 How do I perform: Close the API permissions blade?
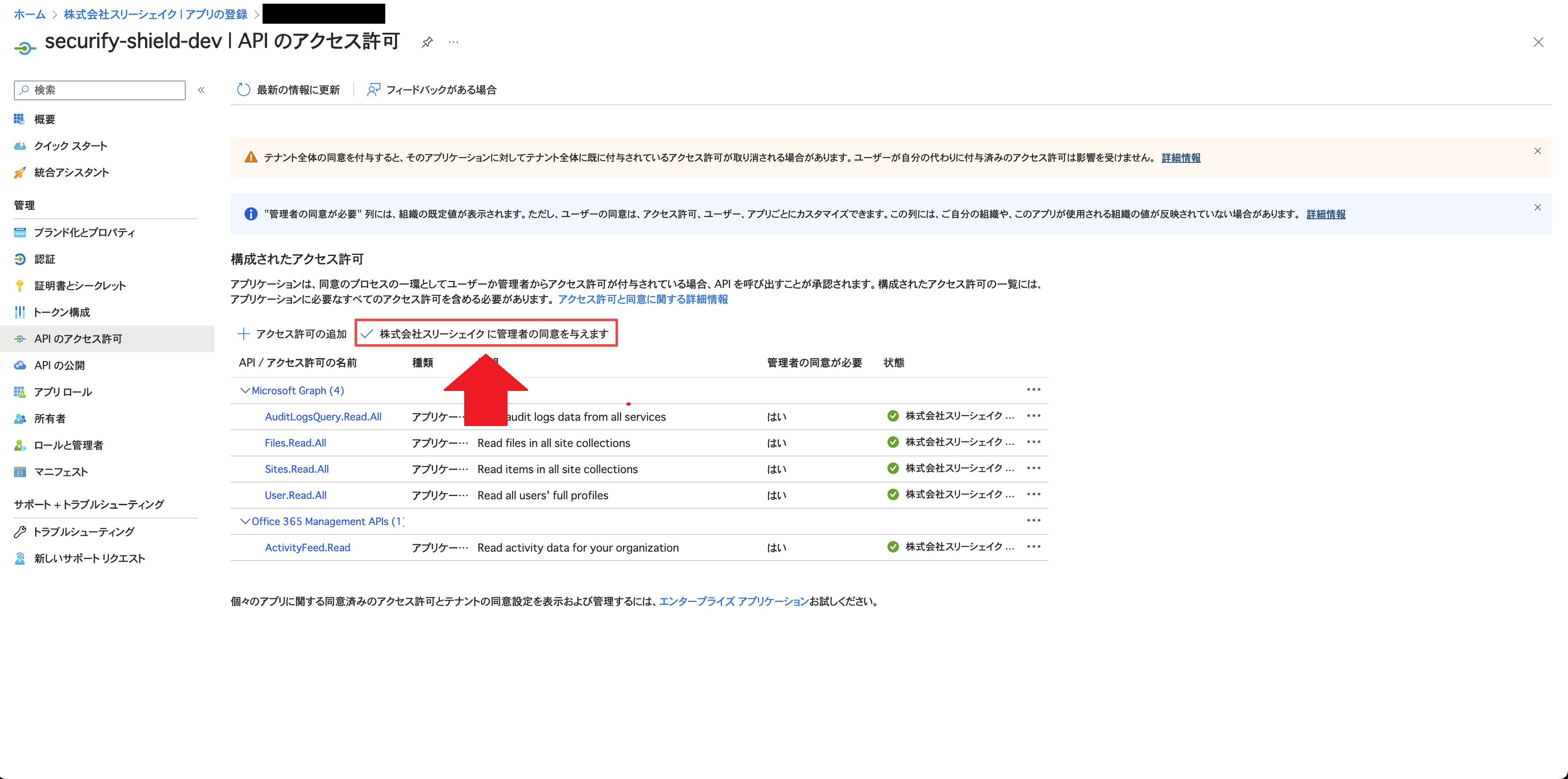pyautogui.click(x=1538, y=42)
